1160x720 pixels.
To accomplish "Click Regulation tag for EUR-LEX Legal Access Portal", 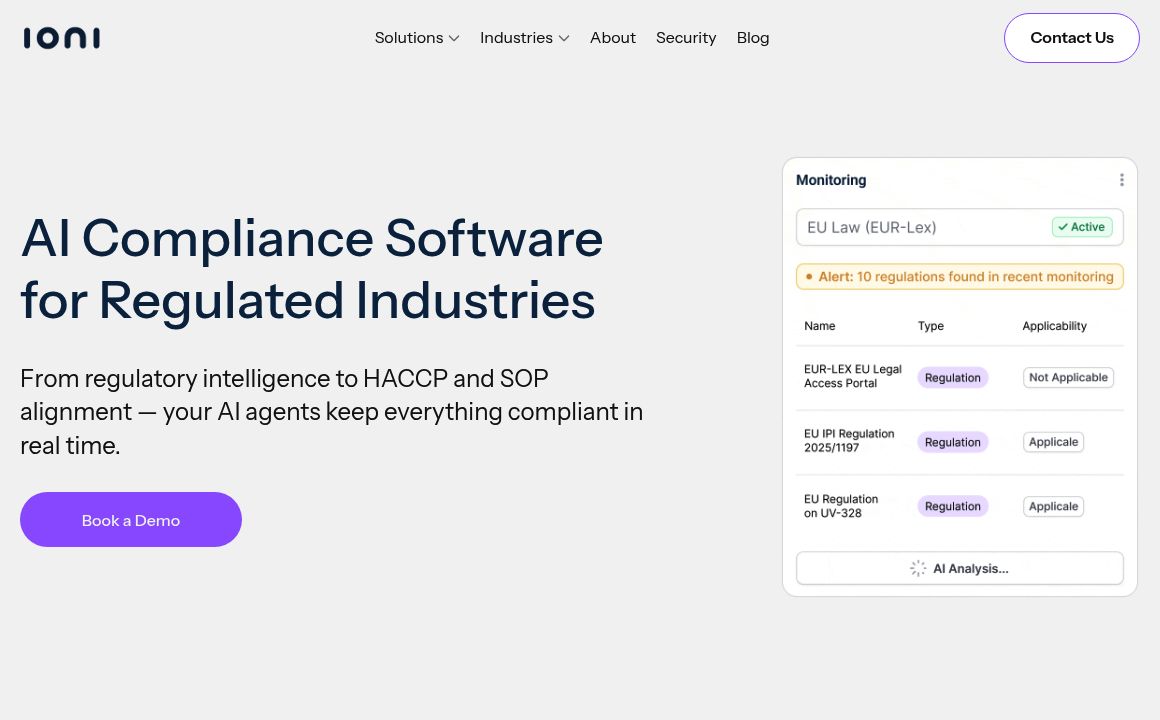I will coord(952,378).
